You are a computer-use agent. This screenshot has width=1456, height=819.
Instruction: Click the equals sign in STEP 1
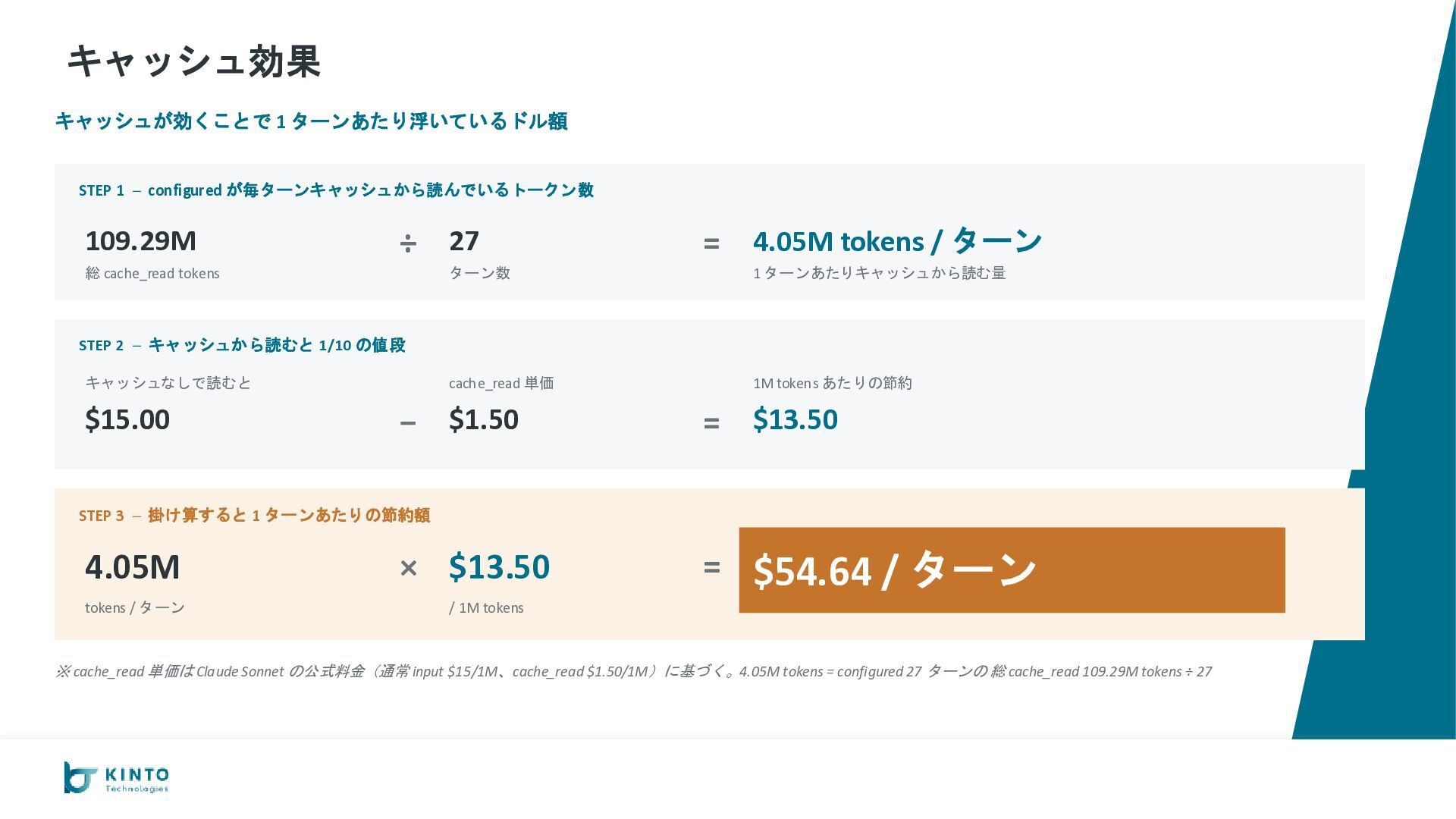[x=711, y=243]
